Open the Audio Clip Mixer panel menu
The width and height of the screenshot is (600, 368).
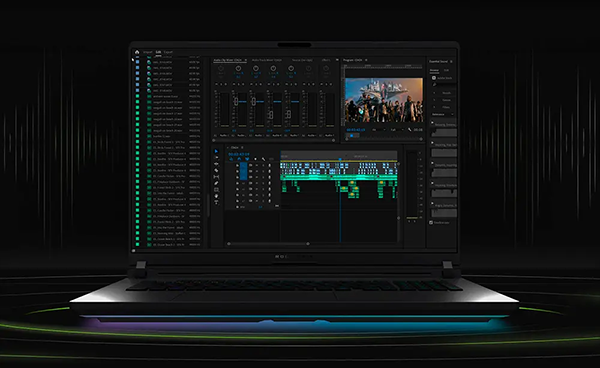point(245,60)
